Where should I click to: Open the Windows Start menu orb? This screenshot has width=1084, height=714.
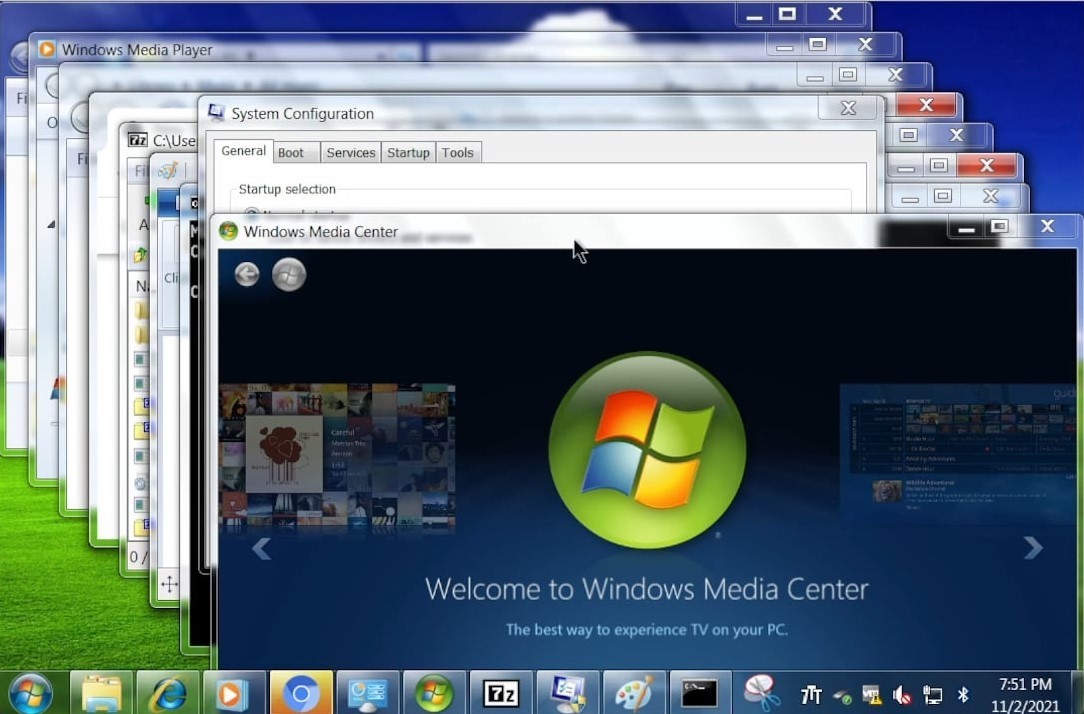pyautogui.click(x=30, y=693)
